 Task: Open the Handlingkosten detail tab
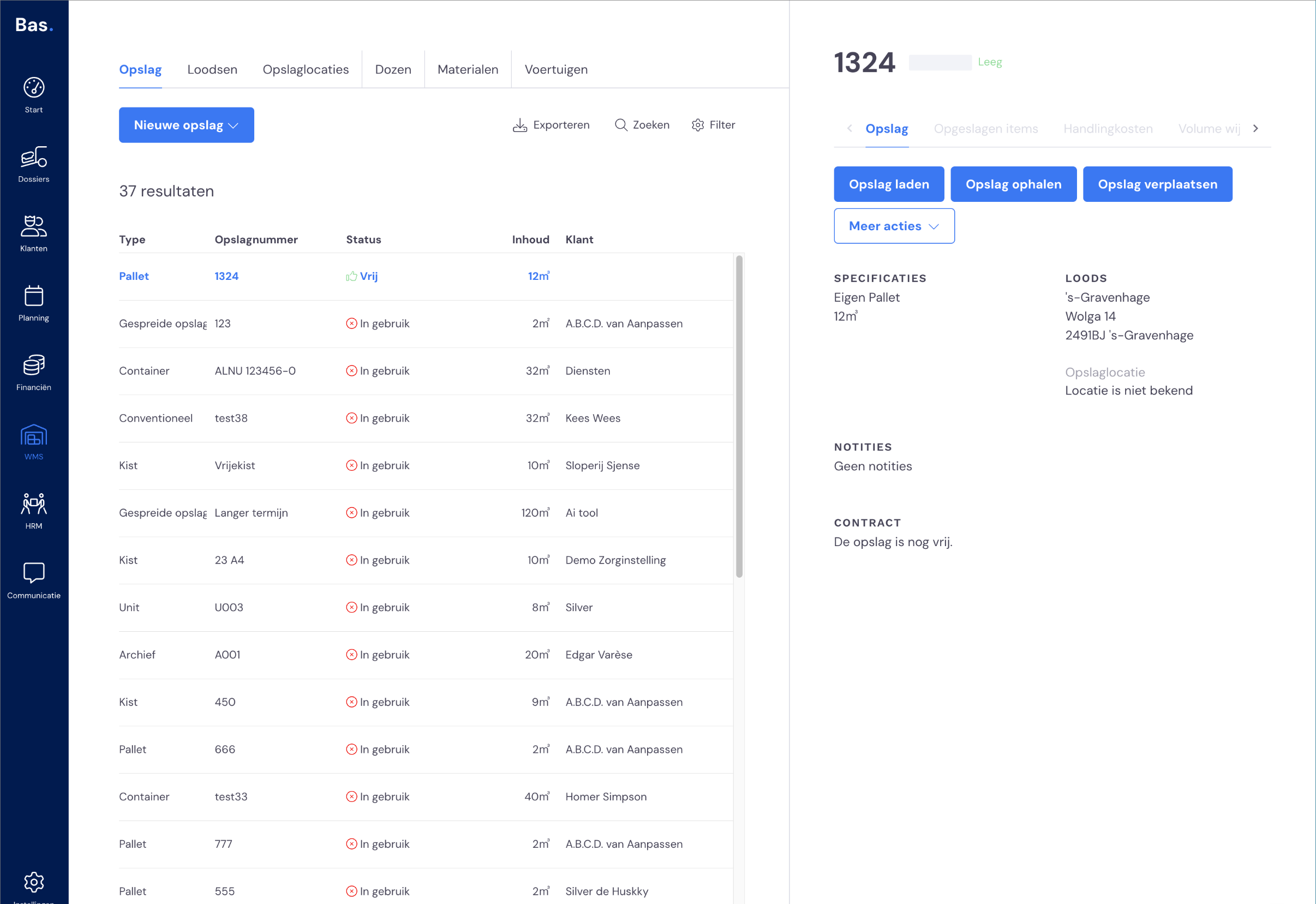[x=1108, y=129]
